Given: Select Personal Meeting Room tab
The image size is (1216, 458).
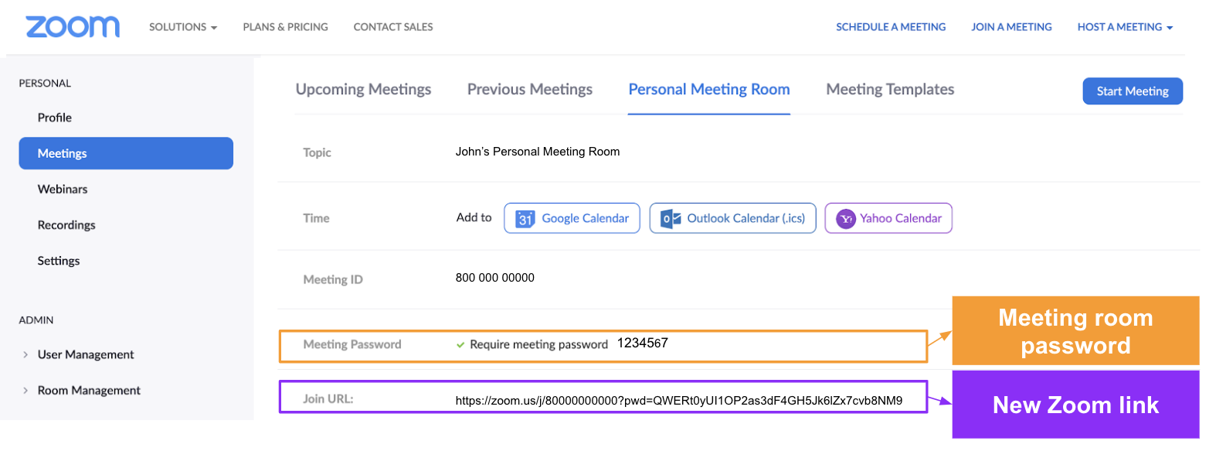Looking at the screenshot, I should pyautogui.click(x=709, y=89).
